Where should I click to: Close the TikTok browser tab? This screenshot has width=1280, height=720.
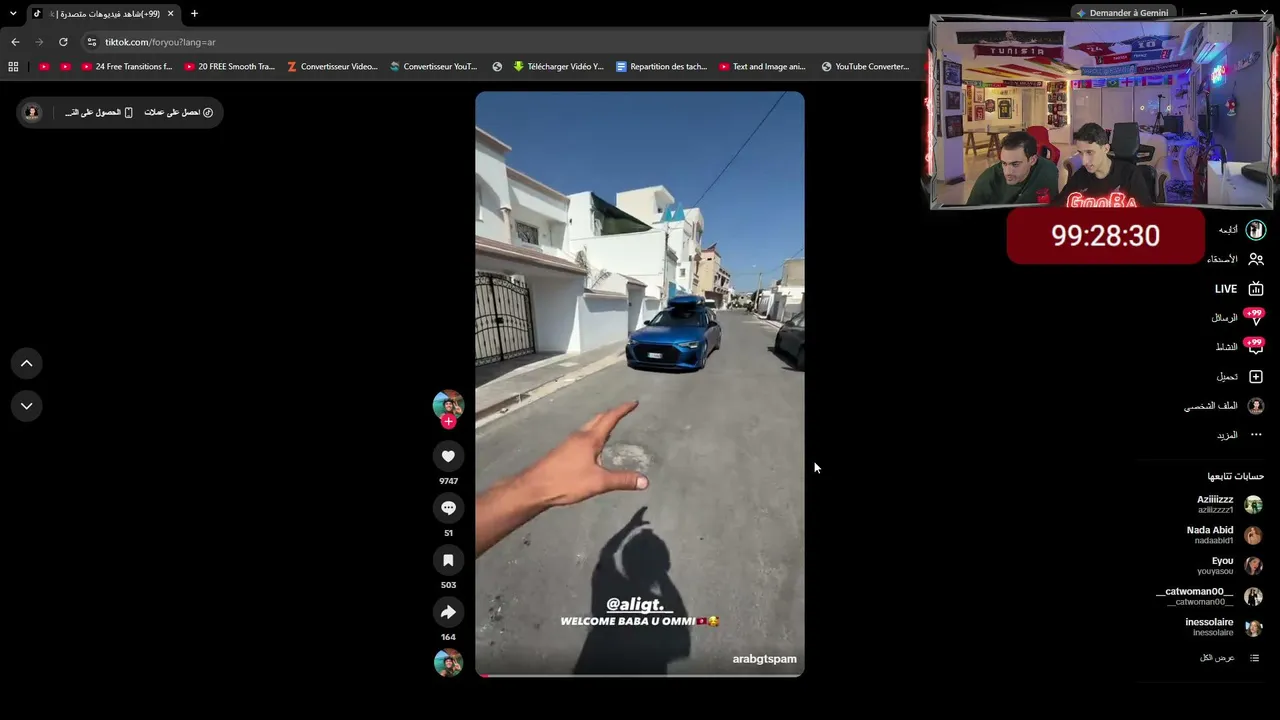170,14
